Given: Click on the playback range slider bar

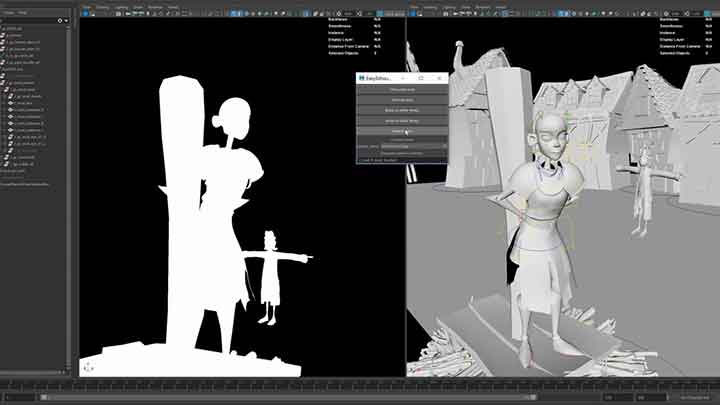Looking at the screenshot, I should coord(360,397).
